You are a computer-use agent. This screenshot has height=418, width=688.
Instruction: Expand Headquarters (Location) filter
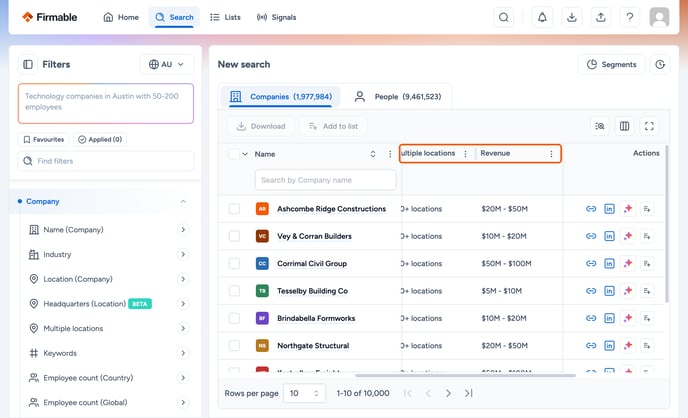click(x=183, y=304)
